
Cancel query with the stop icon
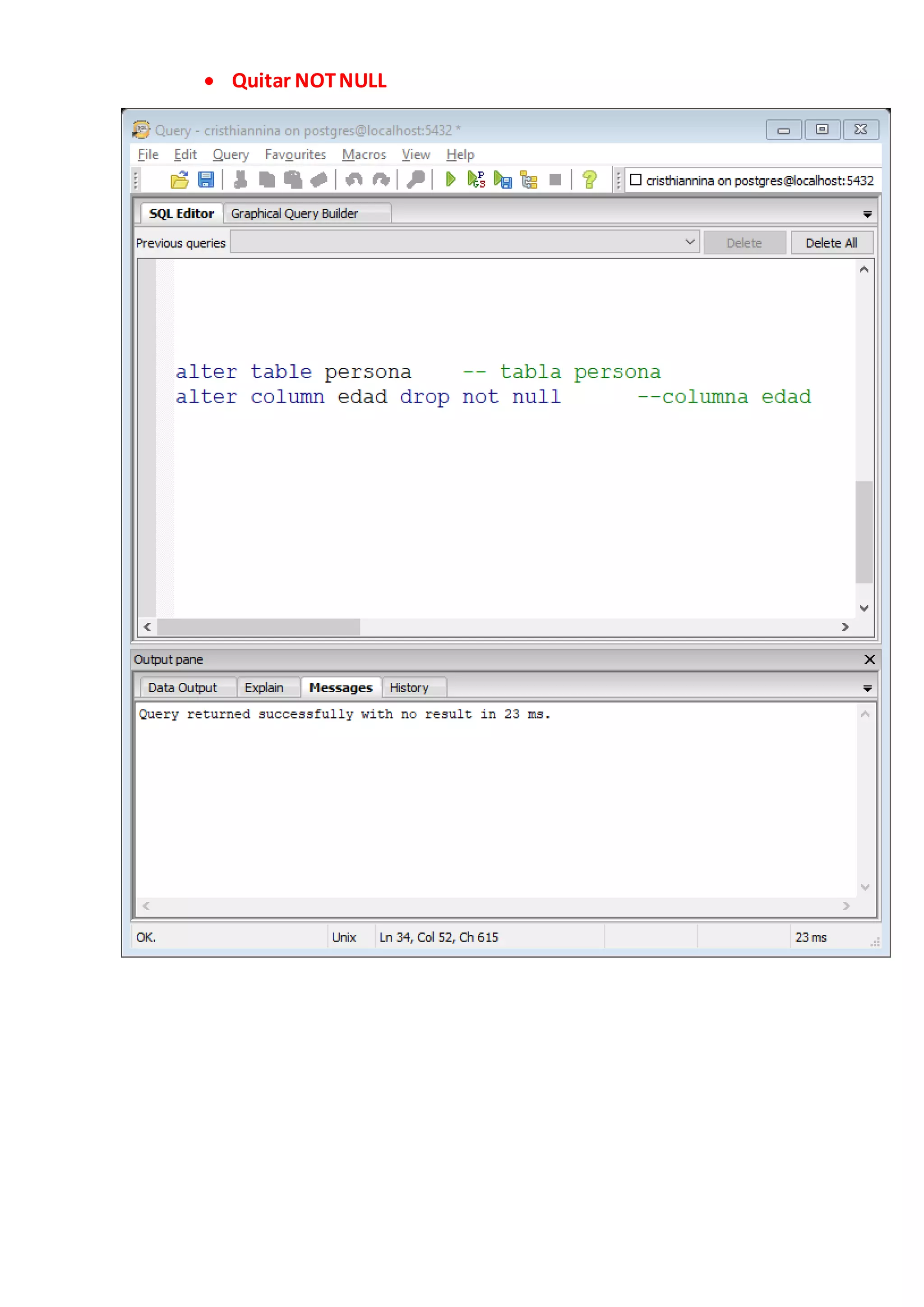pos(555,180)
